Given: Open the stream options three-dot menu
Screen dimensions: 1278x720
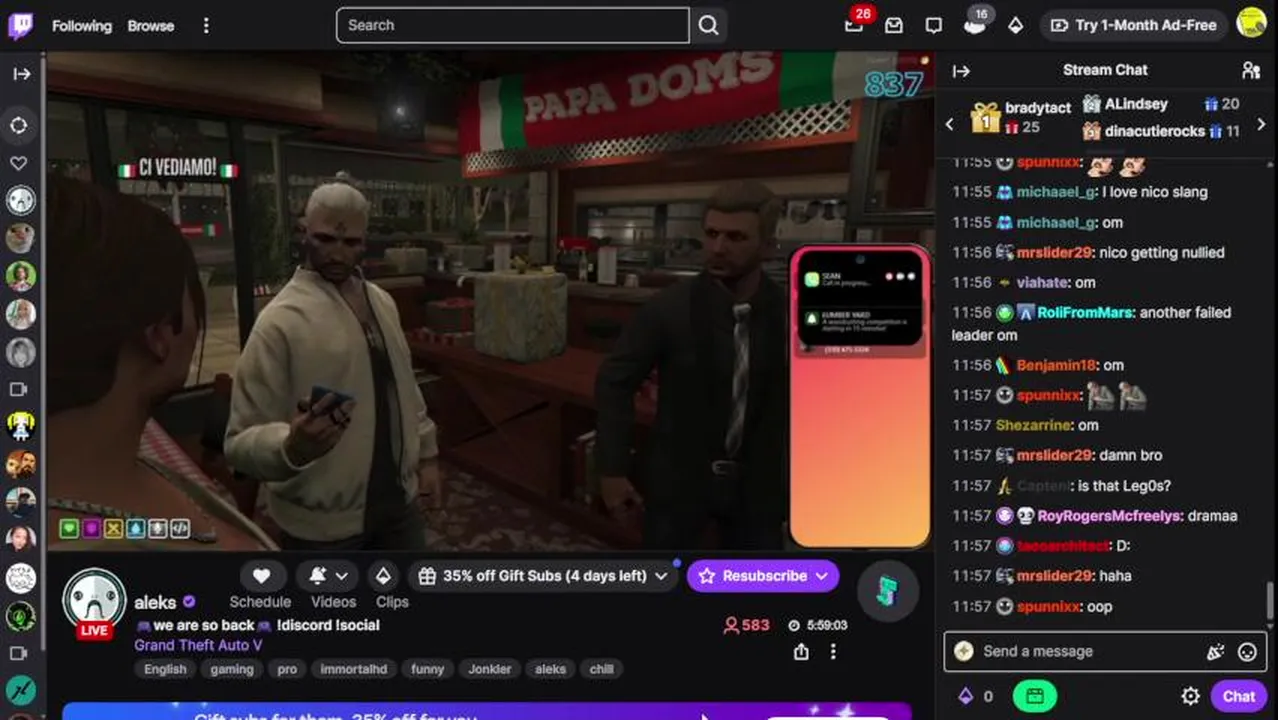Looking at the screenshot, I should (x=833, y=652).
